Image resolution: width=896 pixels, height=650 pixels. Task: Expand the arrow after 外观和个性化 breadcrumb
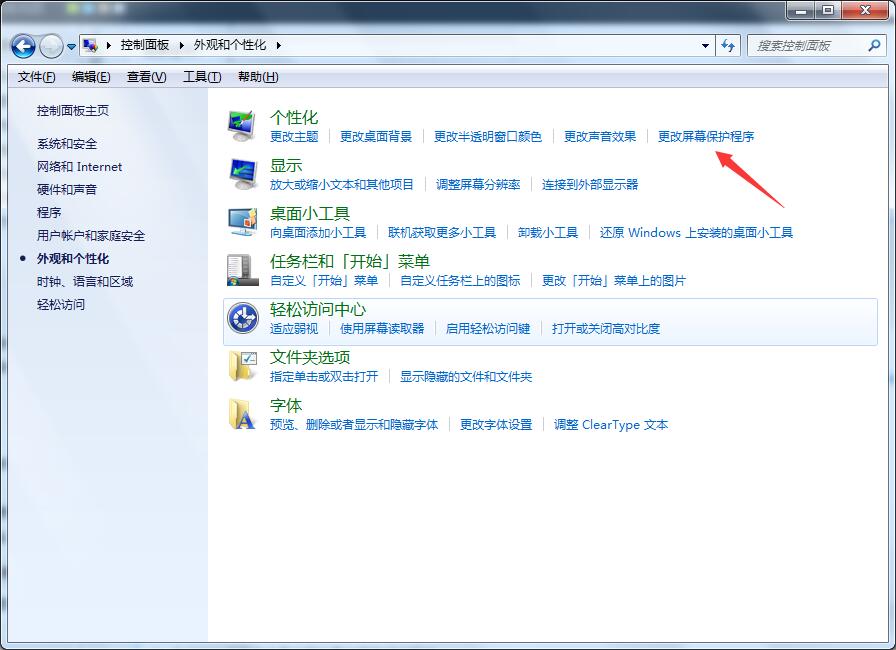coord(278,45)
